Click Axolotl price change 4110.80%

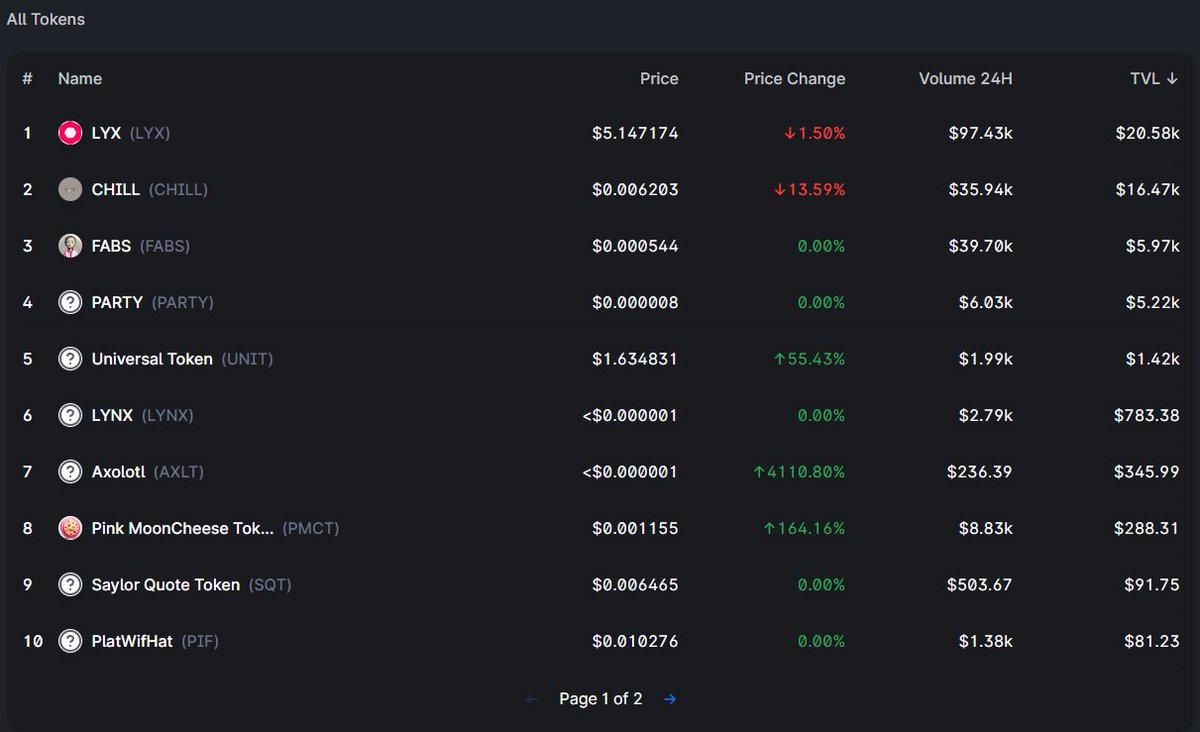point(801,472)
